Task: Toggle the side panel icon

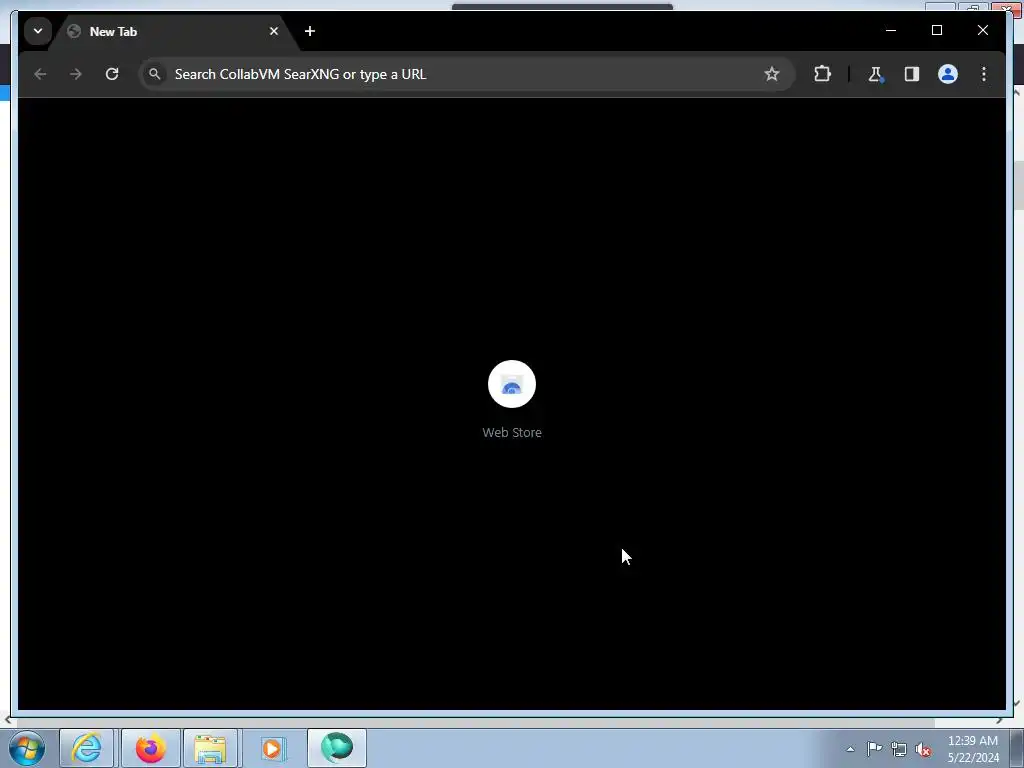Action: click(x=912, y=74)
